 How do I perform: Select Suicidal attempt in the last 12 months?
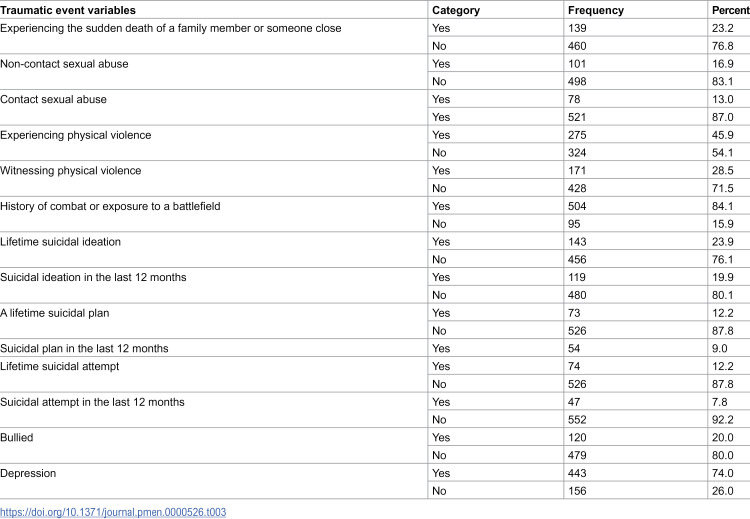pos(92,402)
